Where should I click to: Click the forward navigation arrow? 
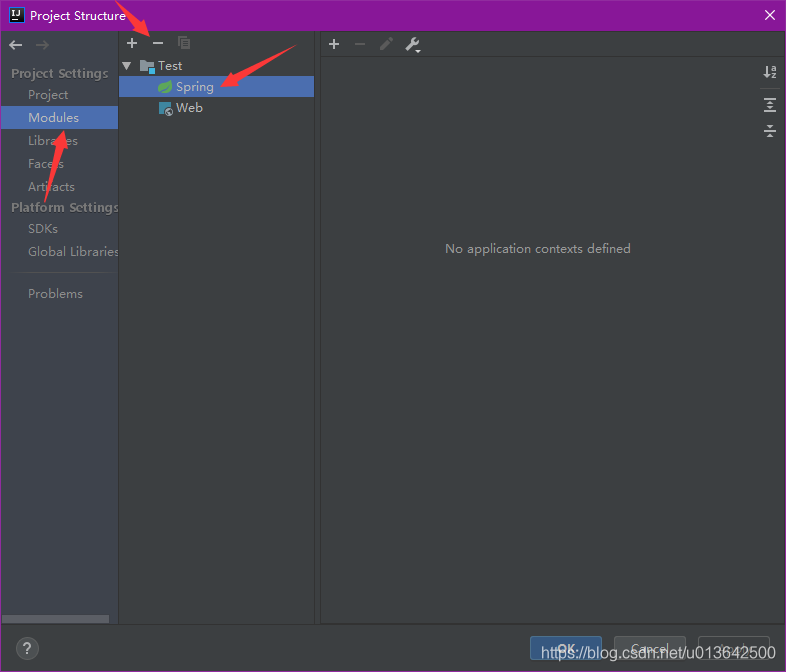(43, 45)
